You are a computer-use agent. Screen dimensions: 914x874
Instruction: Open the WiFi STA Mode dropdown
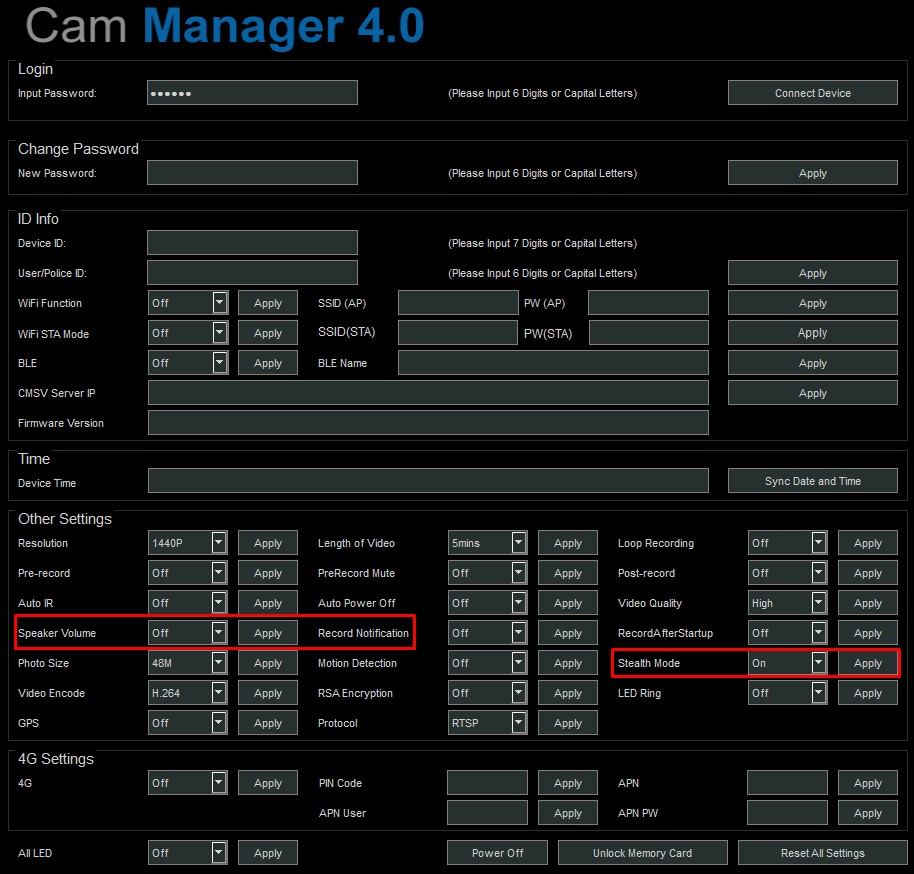pyautogui.click(x=188, y=333)
